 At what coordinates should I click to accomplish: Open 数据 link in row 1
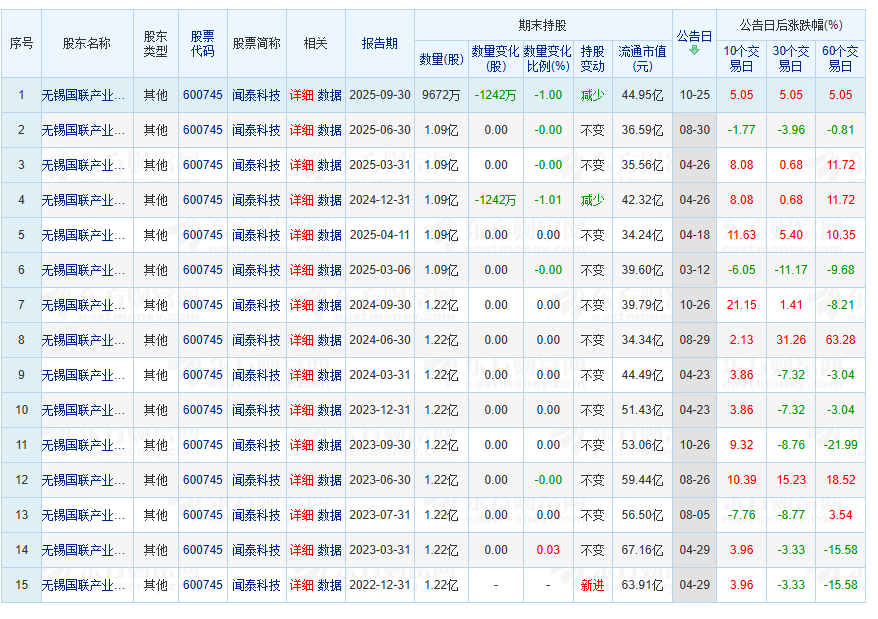tap(329, 95)
